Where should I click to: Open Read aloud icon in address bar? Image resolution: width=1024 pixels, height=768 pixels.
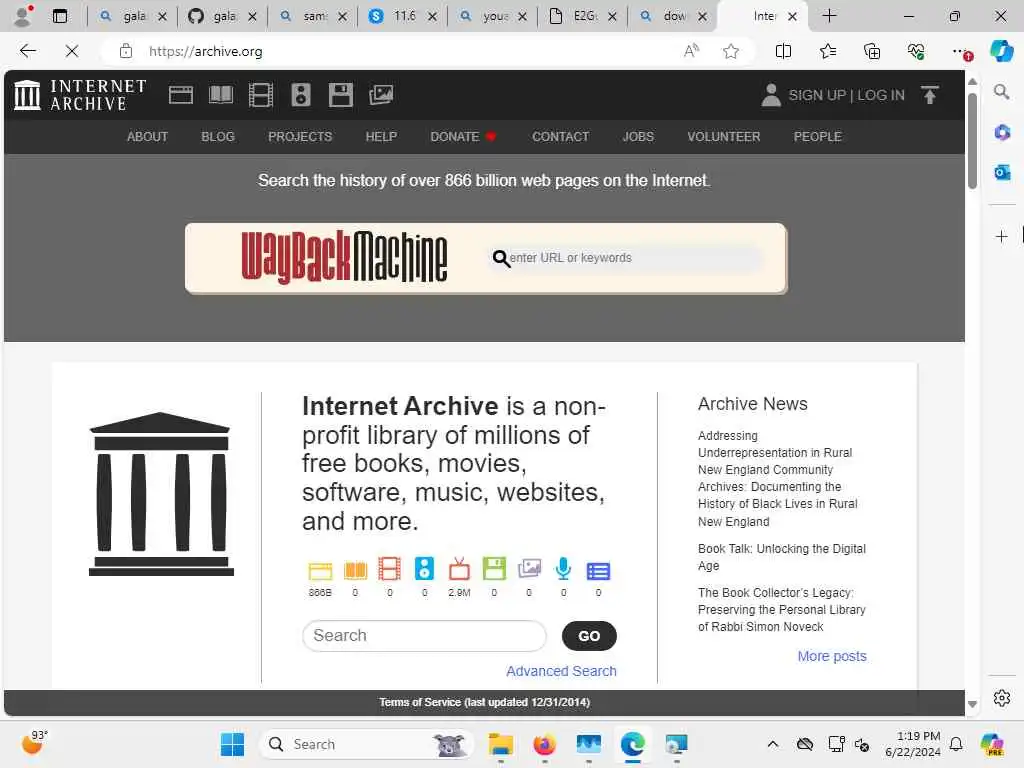click(x=691, y=51)
